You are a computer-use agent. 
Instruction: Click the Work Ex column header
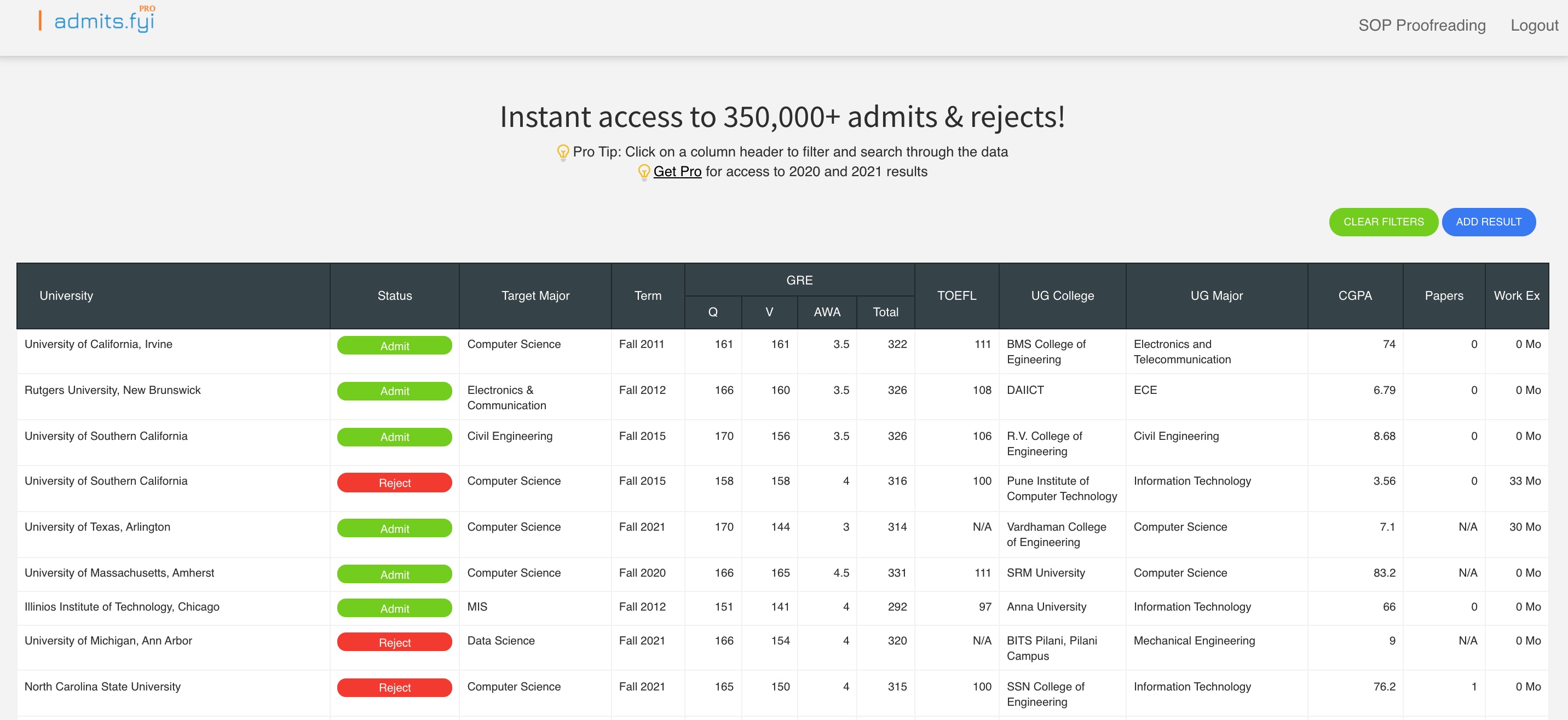pyautogui.click(x=1516, y=295)
